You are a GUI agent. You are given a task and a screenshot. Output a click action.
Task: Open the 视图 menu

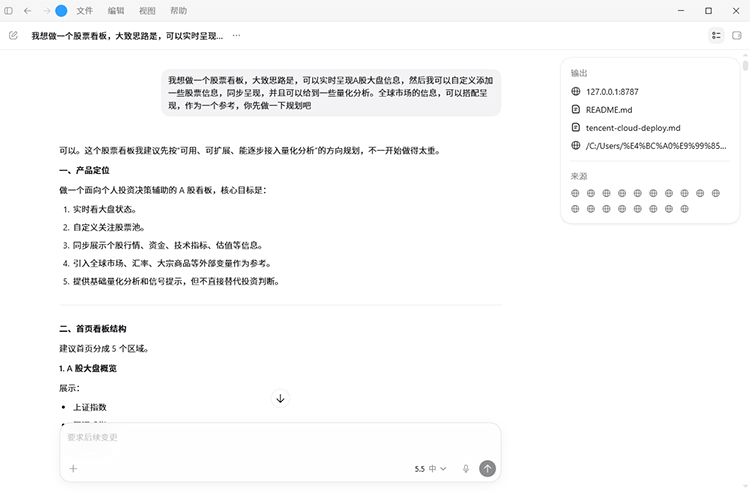[x=147, y=11]
